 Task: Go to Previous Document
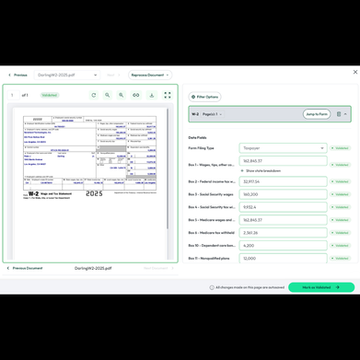tap(25, 268)
